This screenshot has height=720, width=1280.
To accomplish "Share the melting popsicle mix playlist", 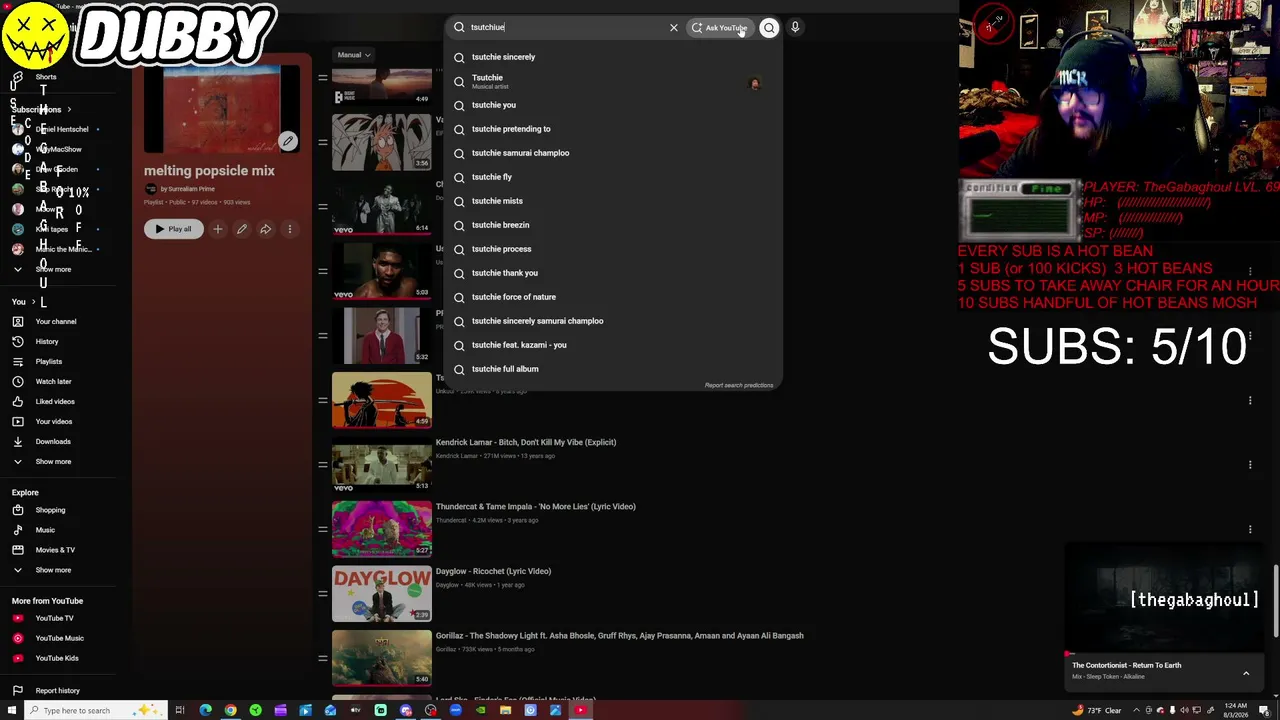I will pyautogui.click(x=266, y=229).
